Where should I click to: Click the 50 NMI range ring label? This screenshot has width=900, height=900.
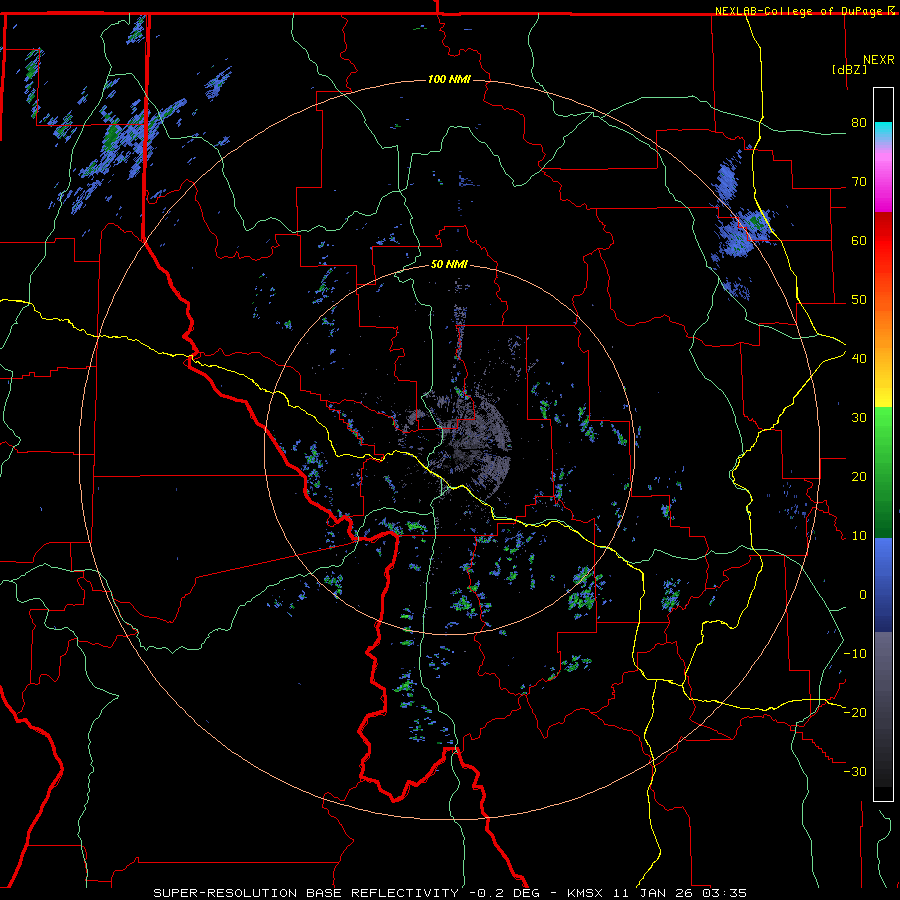(x=449, y=264)
